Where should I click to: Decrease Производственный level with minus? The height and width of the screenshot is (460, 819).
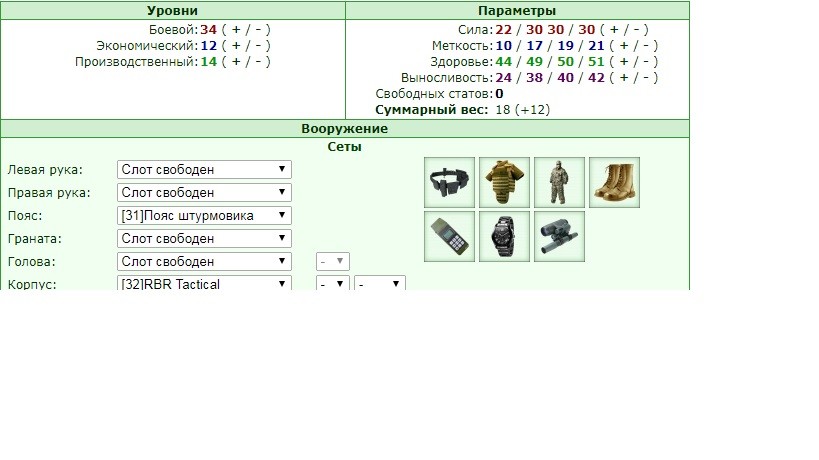[x=259, y=62]
